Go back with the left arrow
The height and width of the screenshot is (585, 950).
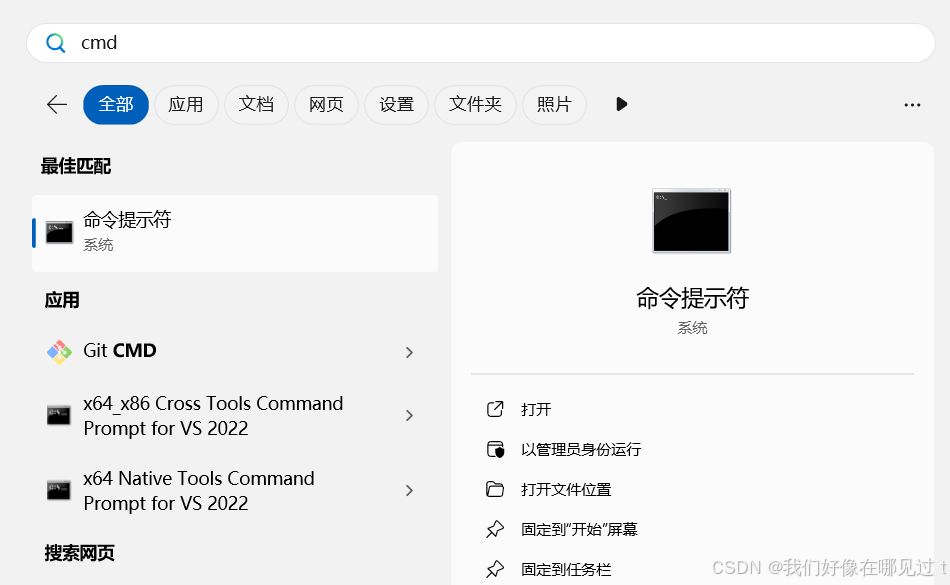pyautogui.click(x=57, y=105)
